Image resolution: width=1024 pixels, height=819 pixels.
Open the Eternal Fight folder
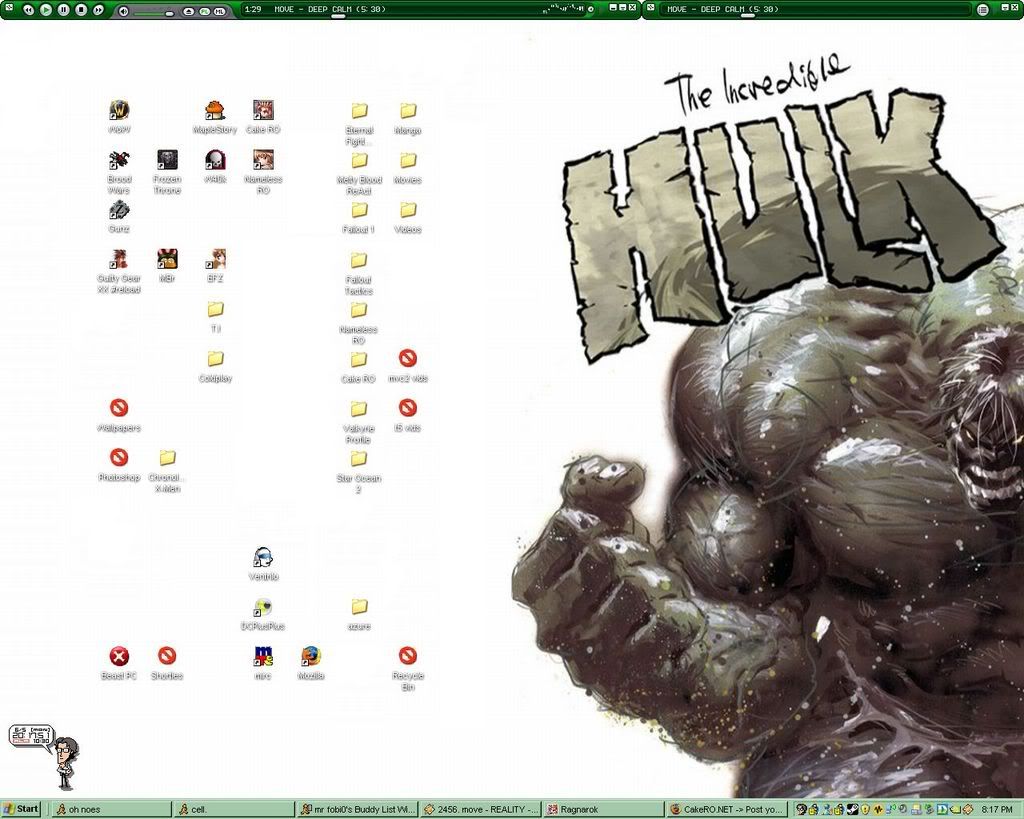[x=359, y=123]
